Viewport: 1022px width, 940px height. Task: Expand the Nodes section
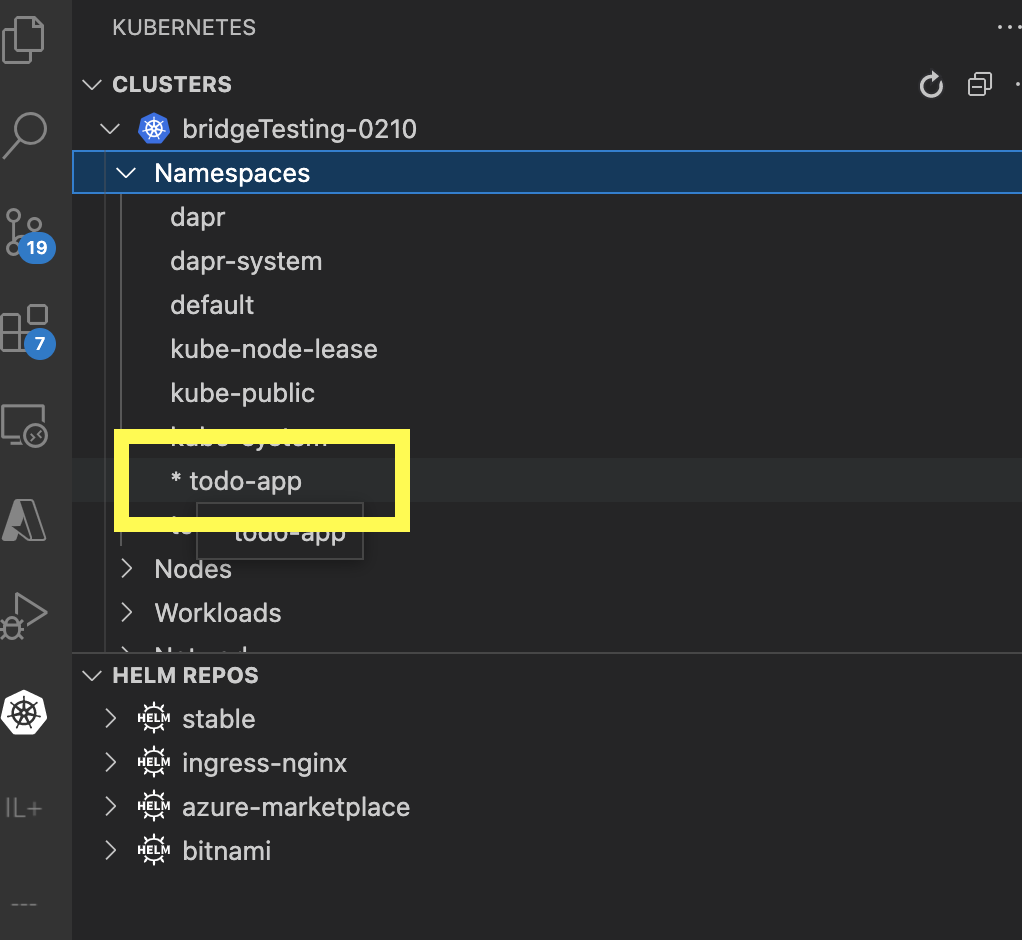[126, 569]
